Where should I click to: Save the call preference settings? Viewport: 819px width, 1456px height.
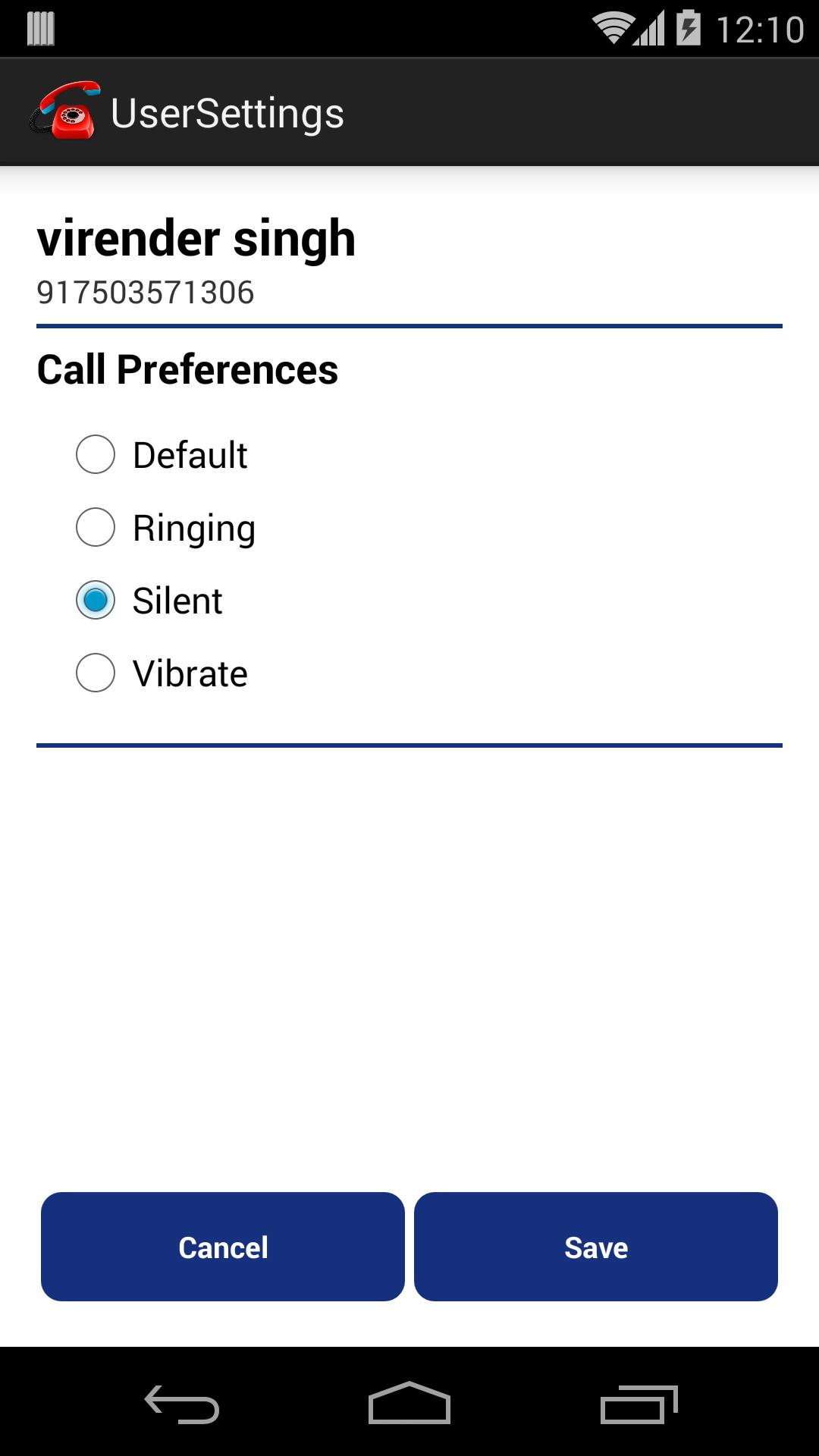point(596,1247)
